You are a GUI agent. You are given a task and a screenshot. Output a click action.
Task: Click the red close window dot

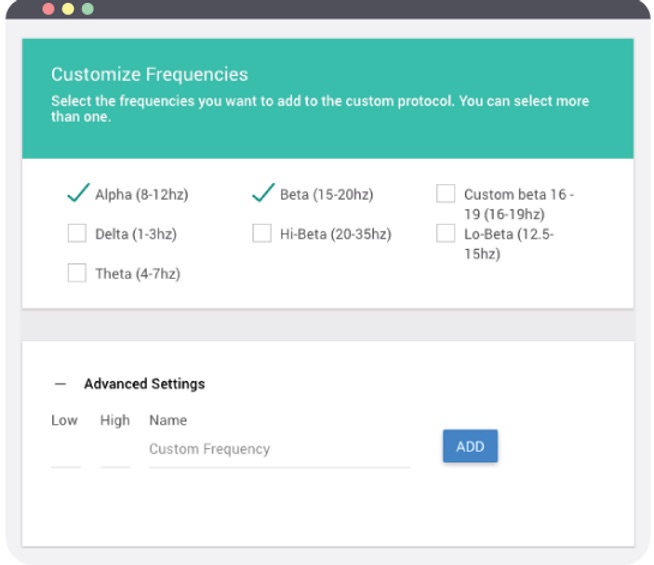49,8
